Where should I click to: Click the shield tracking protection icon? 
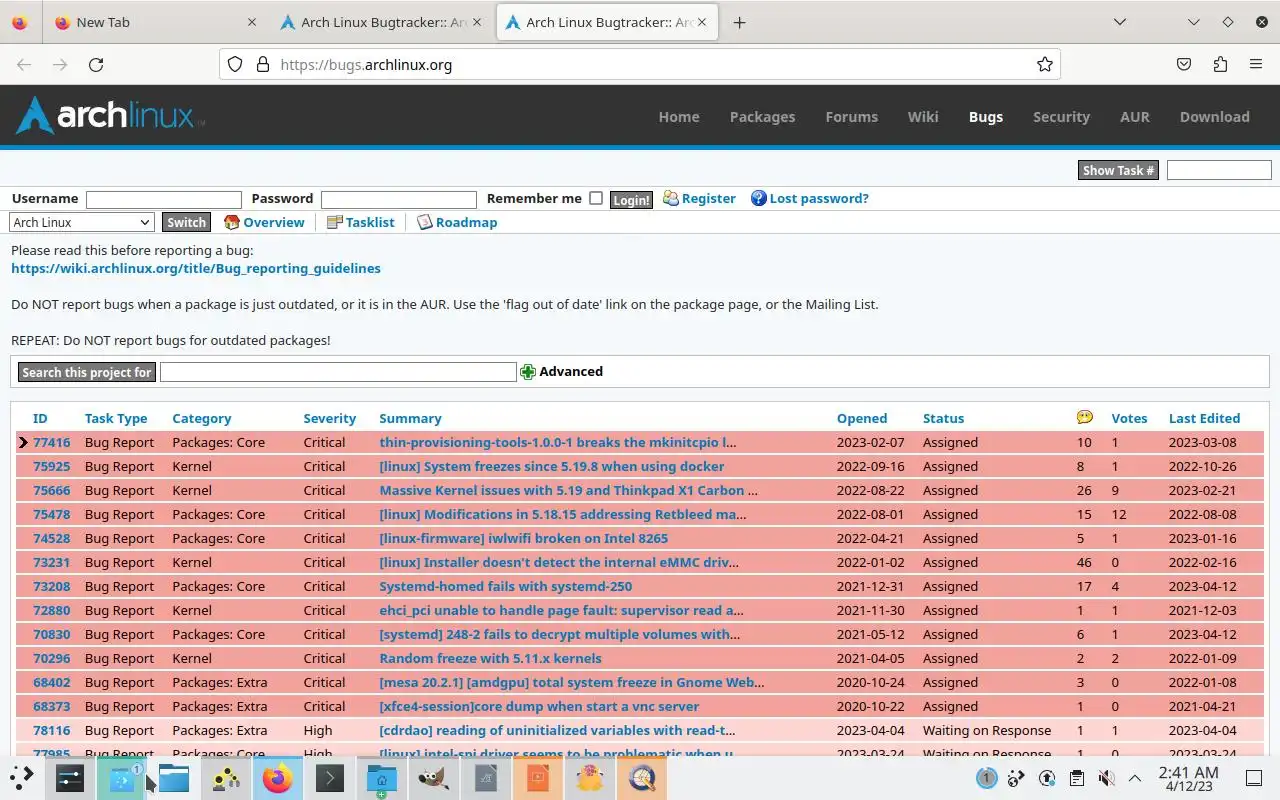pos(235,64)
